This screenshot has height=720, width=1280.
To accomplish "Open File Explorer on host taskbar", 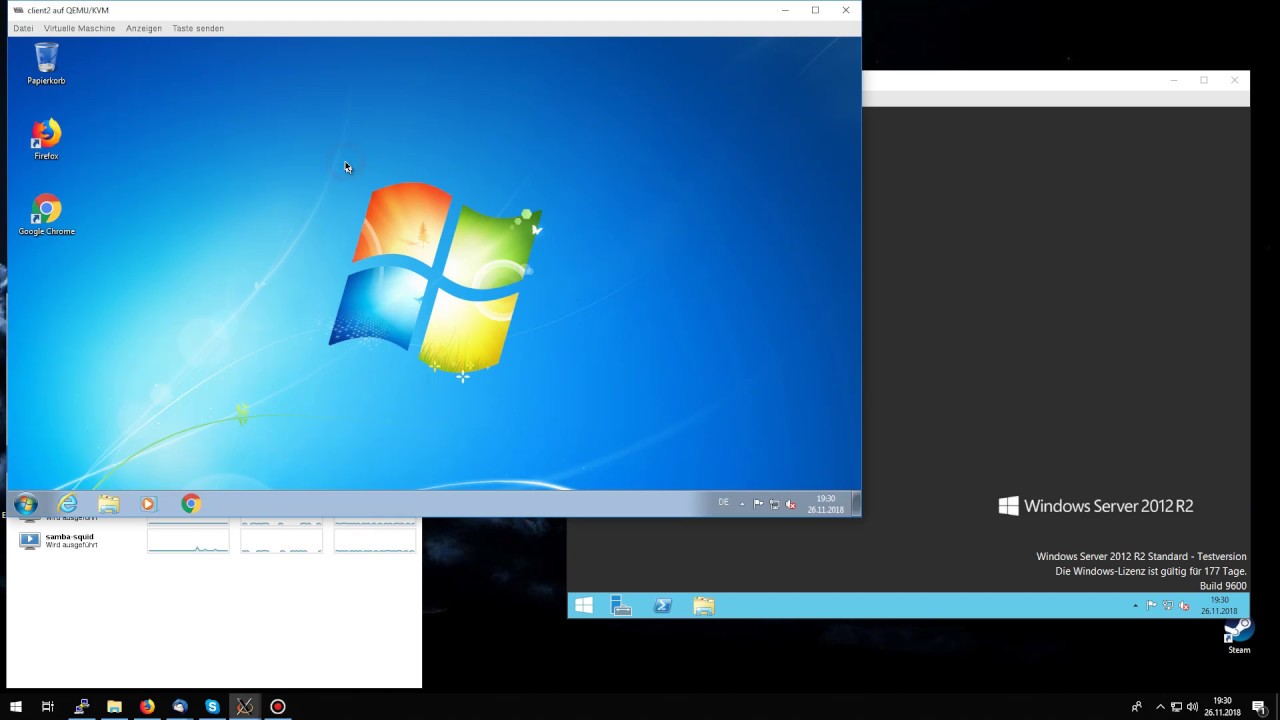I will click(114, 707).
